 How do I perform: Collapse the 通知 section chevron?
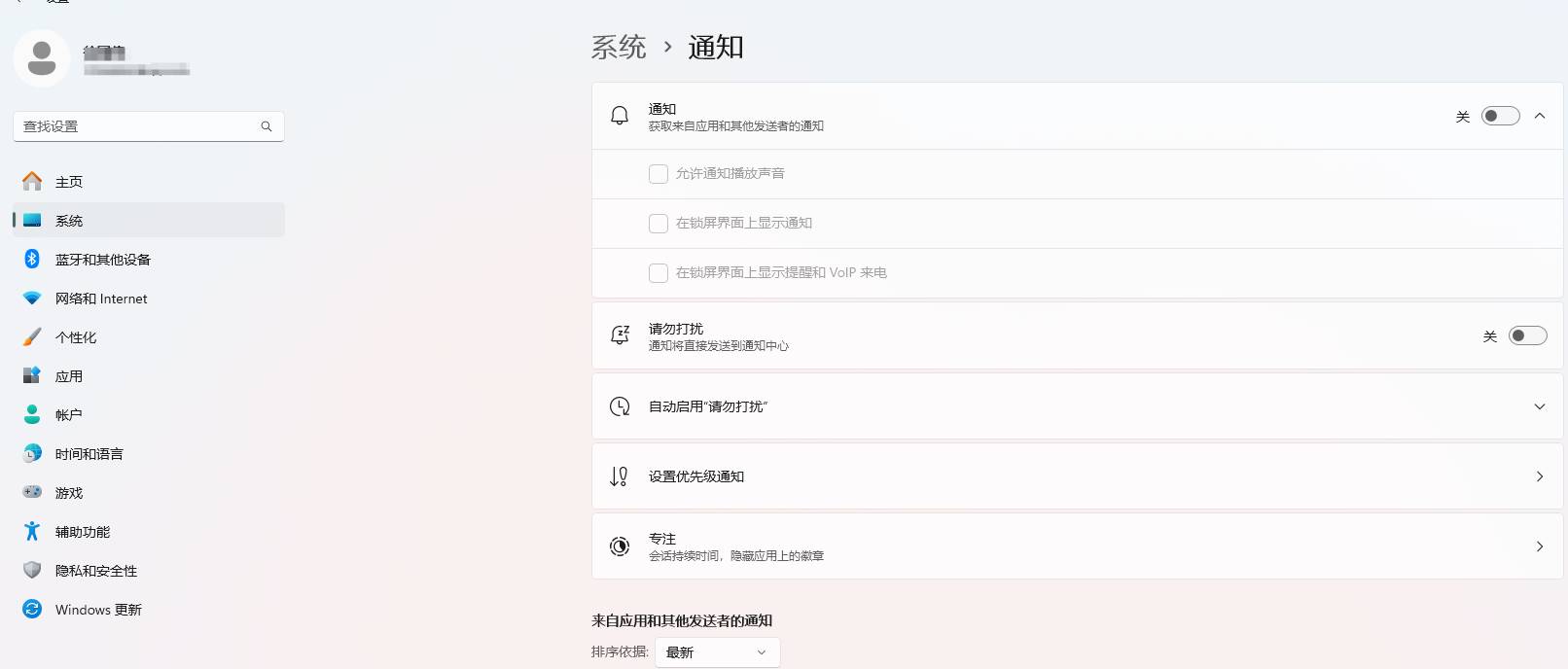point(1540,116)
